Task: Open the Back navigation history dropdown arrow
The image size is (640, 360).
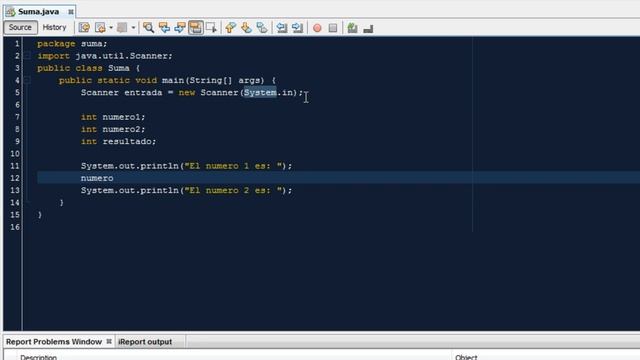Action: [x=111, y=28]
